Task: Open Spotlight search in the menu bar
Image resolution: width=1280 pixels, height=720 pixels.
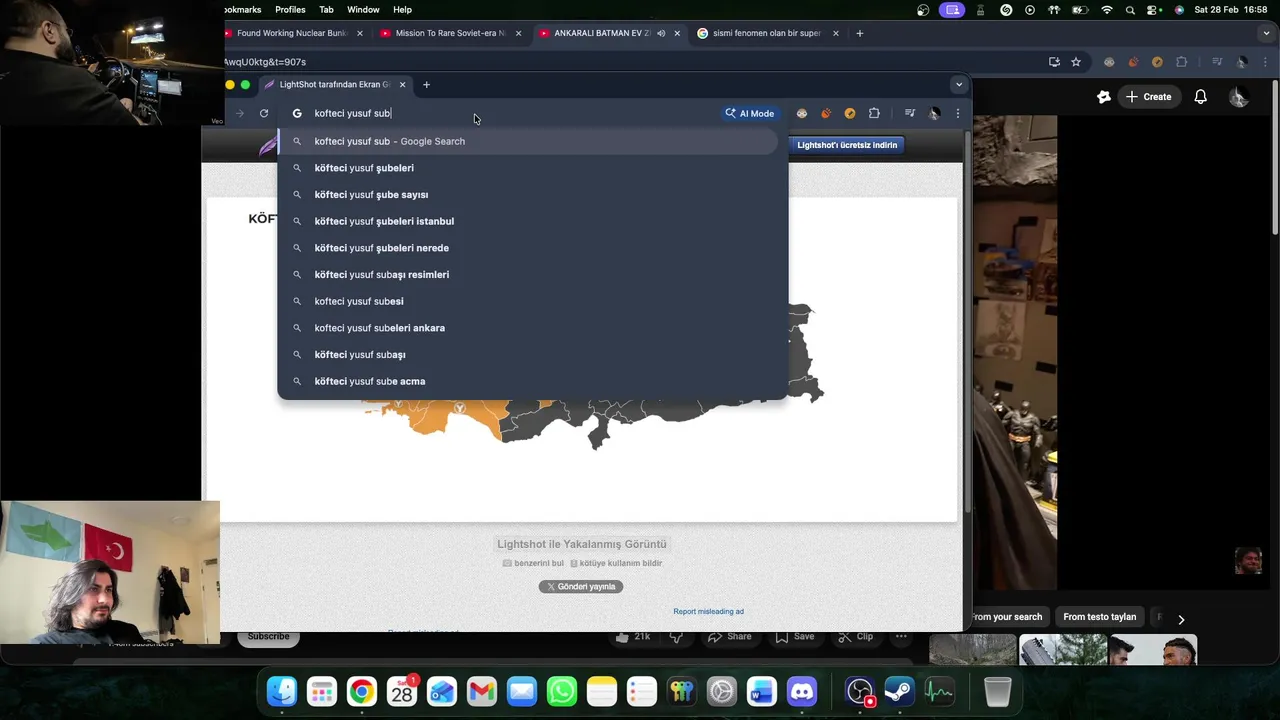Action: (1130, 9)
